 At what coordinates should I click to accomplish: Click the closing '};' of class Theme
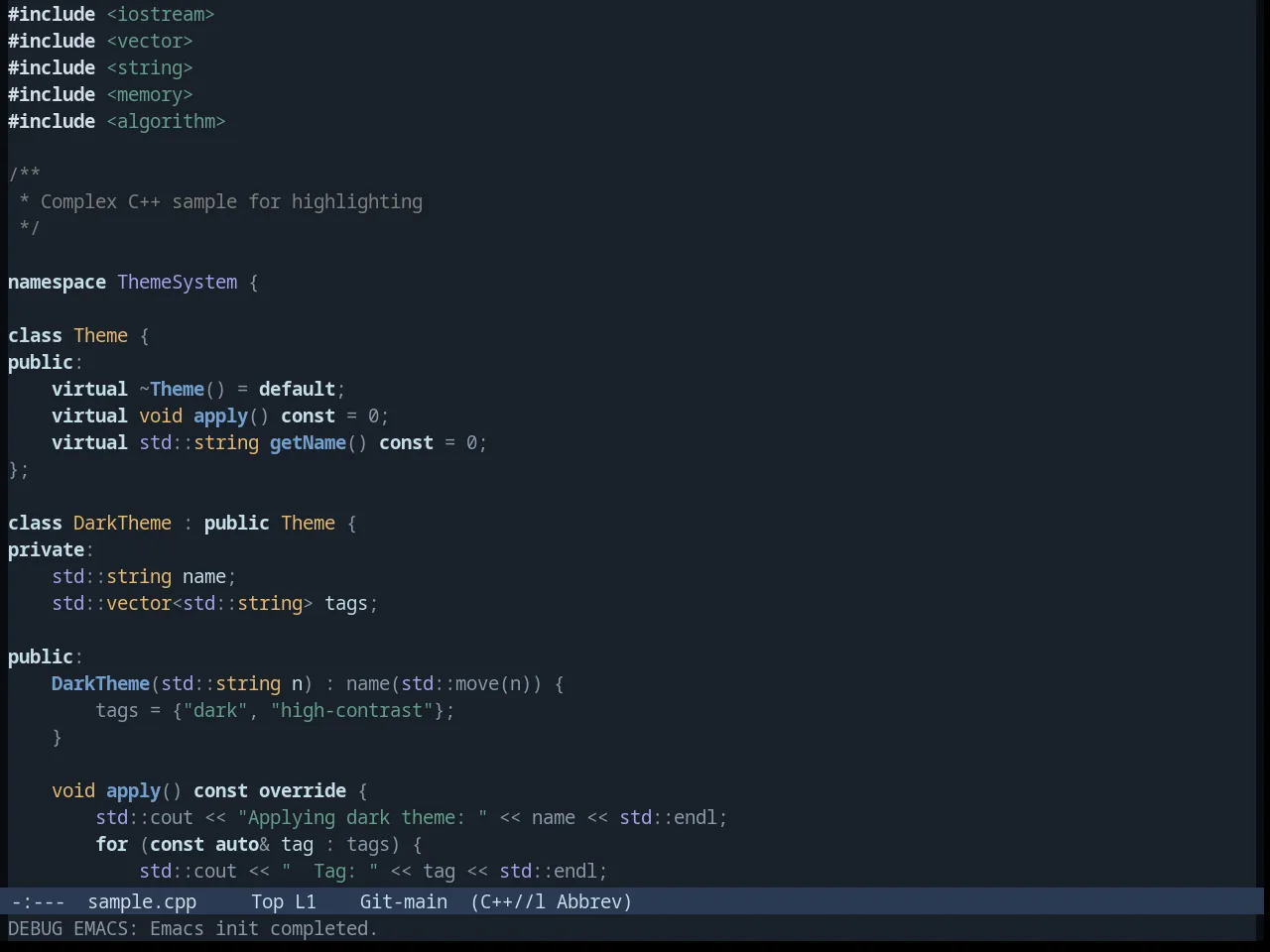tap(19, 469)
